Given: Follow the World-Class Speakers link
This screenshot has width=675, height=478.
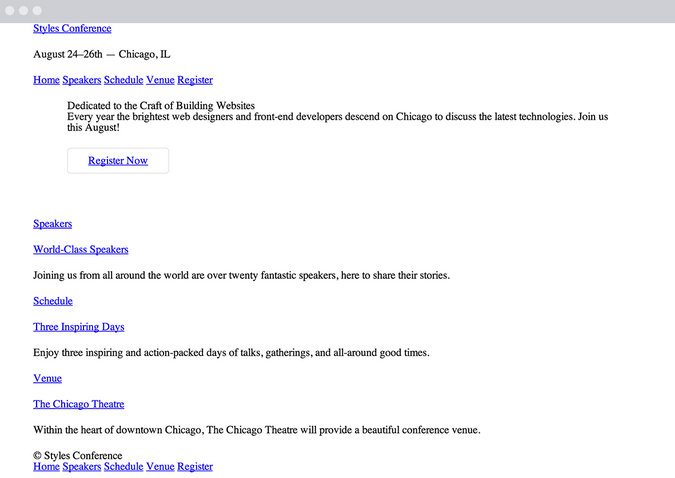Looking at the screenshot, I should pyautogui.click(x=81, y=250).
